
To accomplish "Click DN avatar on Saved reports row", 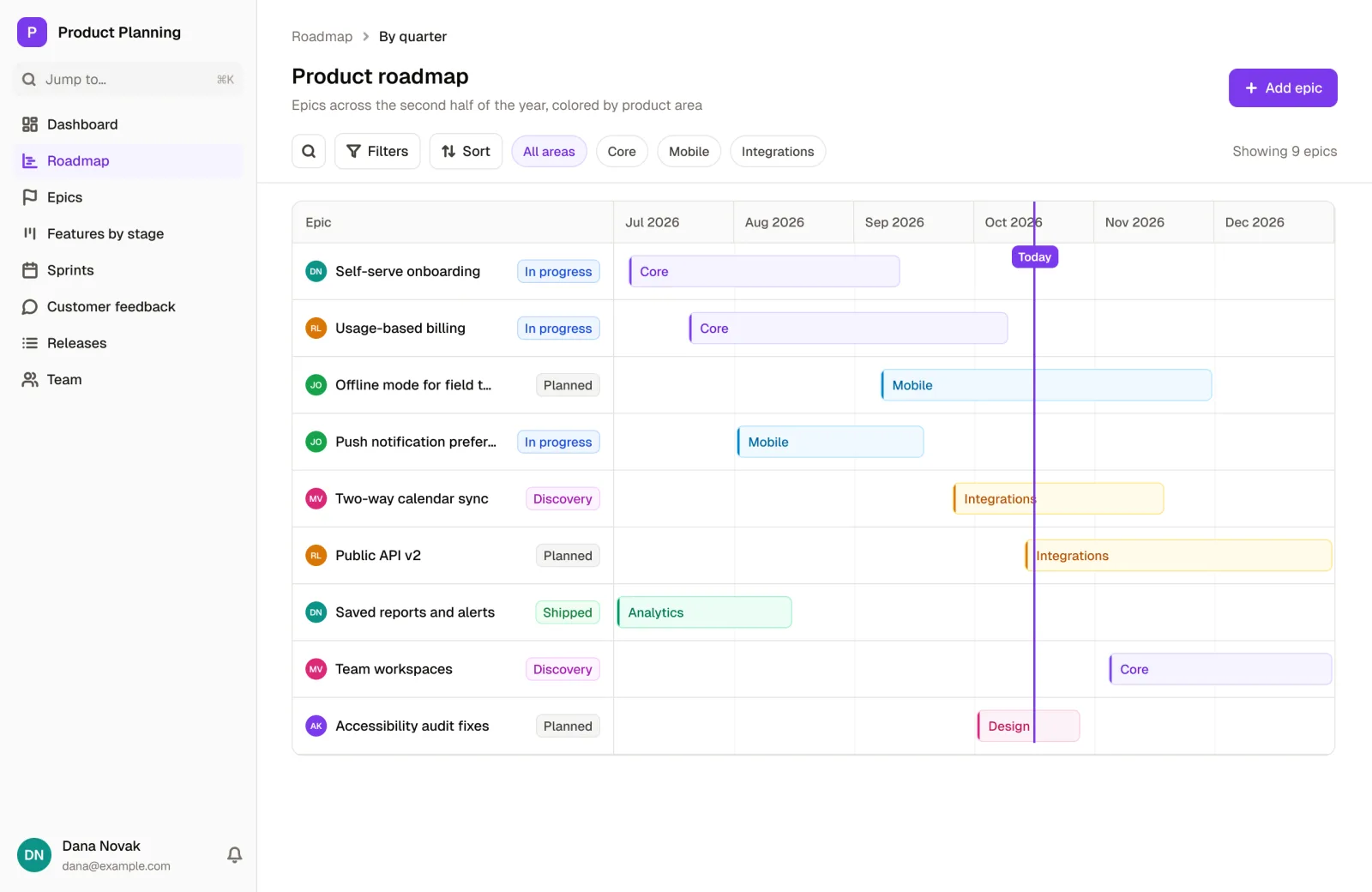I will (x=316, y=612).
